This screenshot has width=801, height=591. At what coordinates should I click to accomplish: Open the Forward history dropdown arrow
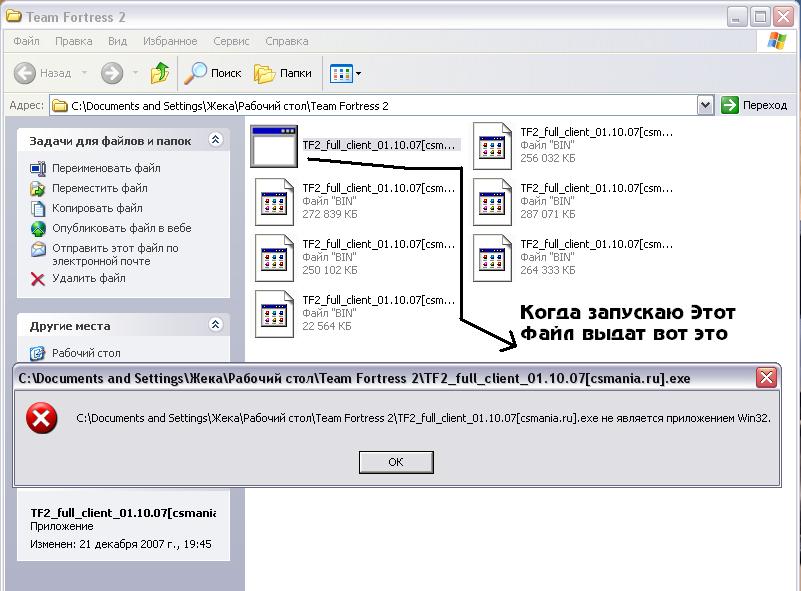[135, 73]
